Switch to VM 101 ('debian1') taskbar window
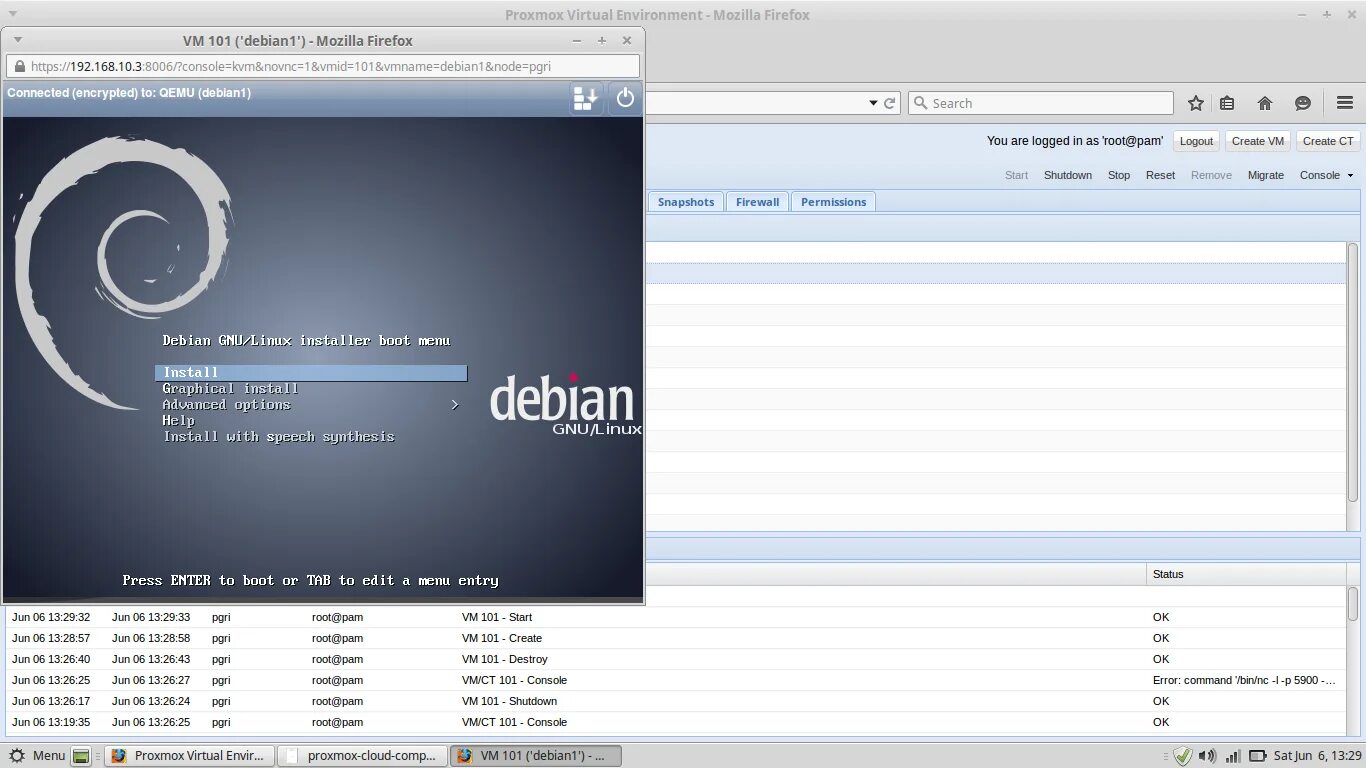 click(x=535, y=756)
